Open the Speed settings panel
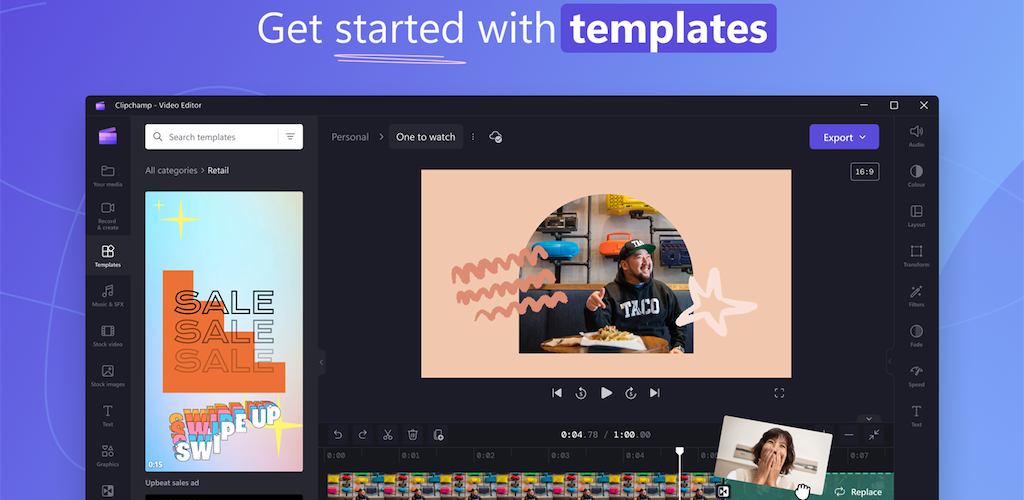The image size is (1024, 500). [x=916, y=375]
